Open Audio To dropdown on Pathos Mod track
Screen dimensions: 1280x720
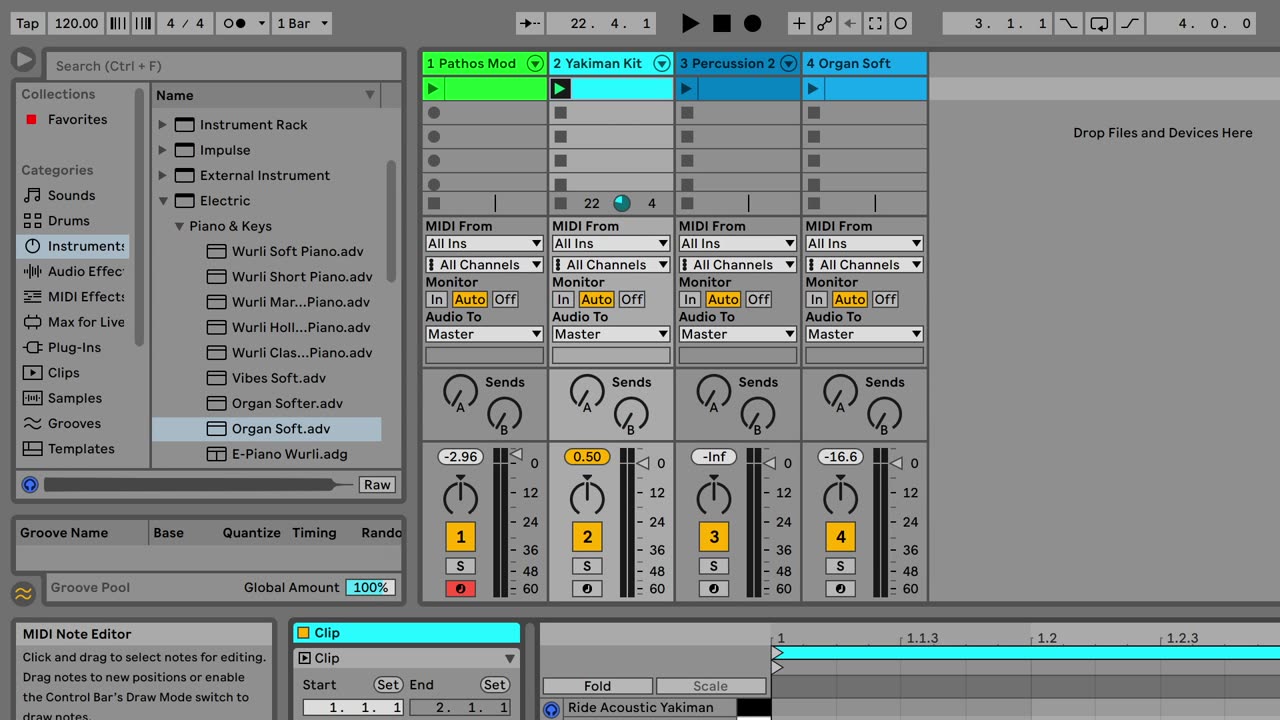pos(484,334)
